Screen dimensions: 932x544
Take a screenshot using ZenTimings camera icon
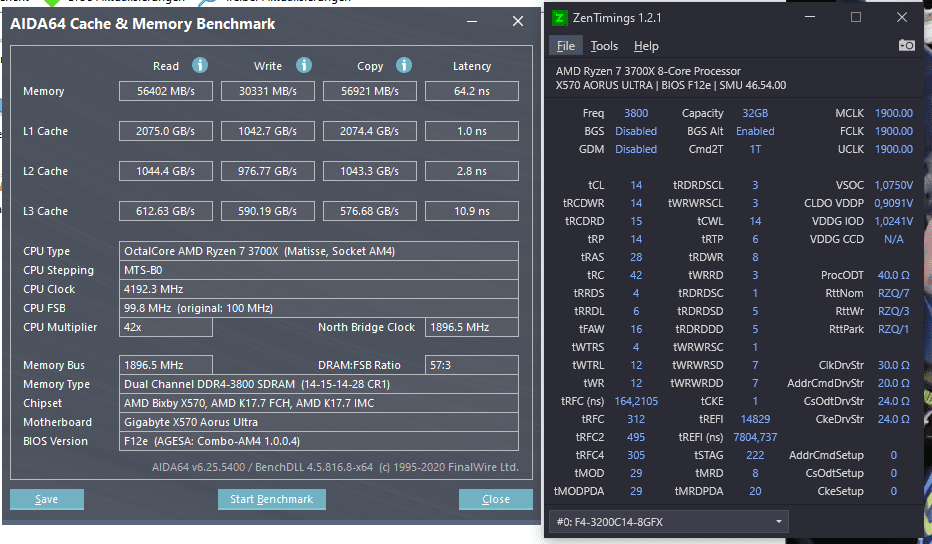click(906, 45)
